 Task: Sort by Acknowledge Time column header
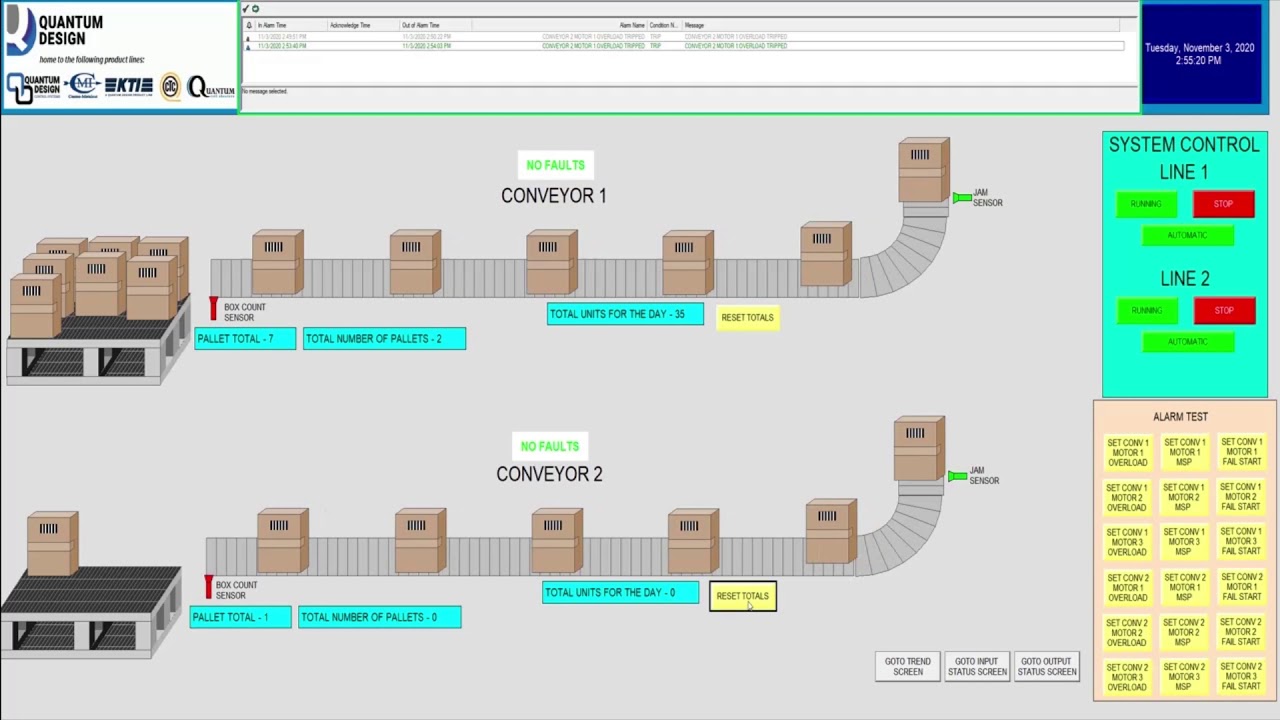click(x=363, y=25)
